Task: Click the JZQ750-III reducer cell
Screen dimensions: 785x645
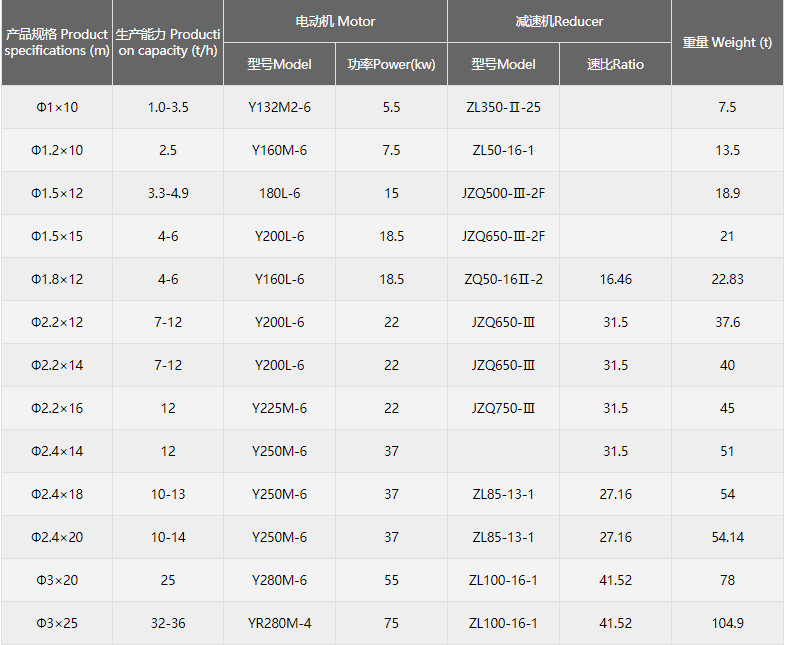Action: (503, 408)
